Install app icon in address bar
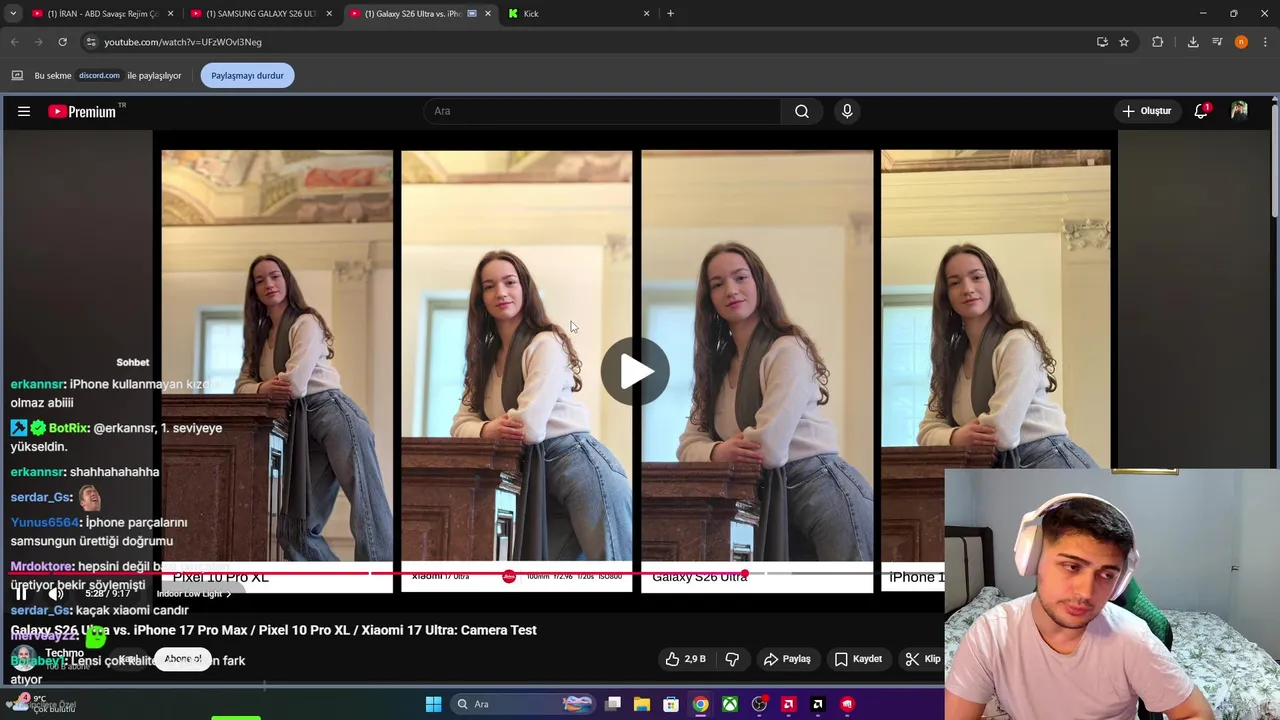Screen dimensions: 1280x720 point(1102,42)
